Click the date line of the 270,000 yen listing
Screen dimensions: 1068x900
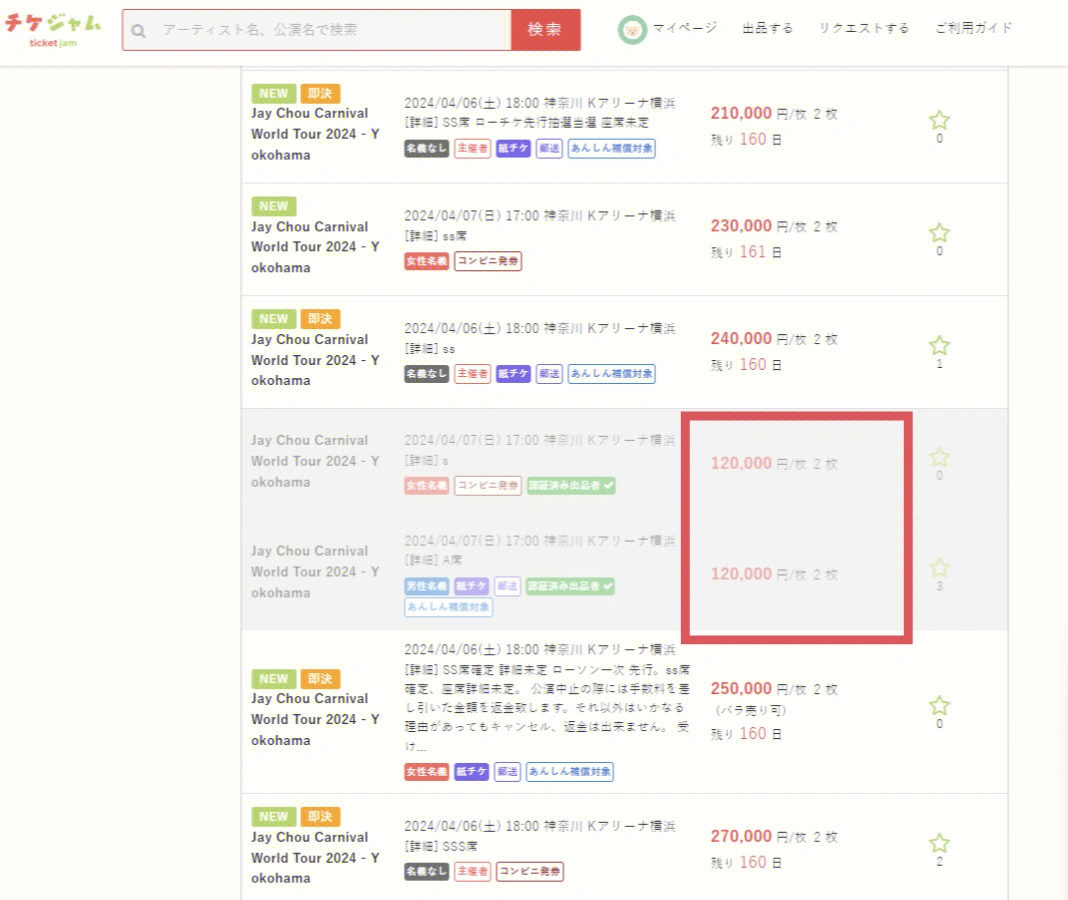pos(539,826)
